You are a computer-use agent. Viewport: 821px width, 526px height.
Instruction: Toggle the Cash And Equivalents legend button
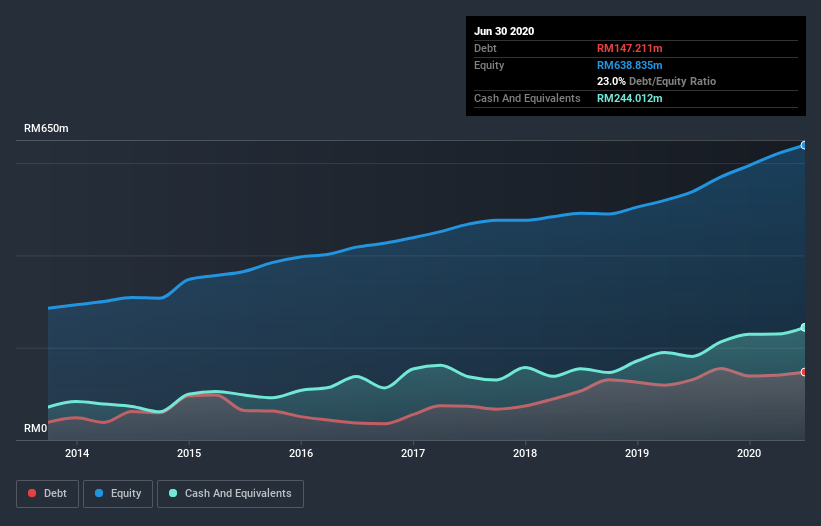230,493
